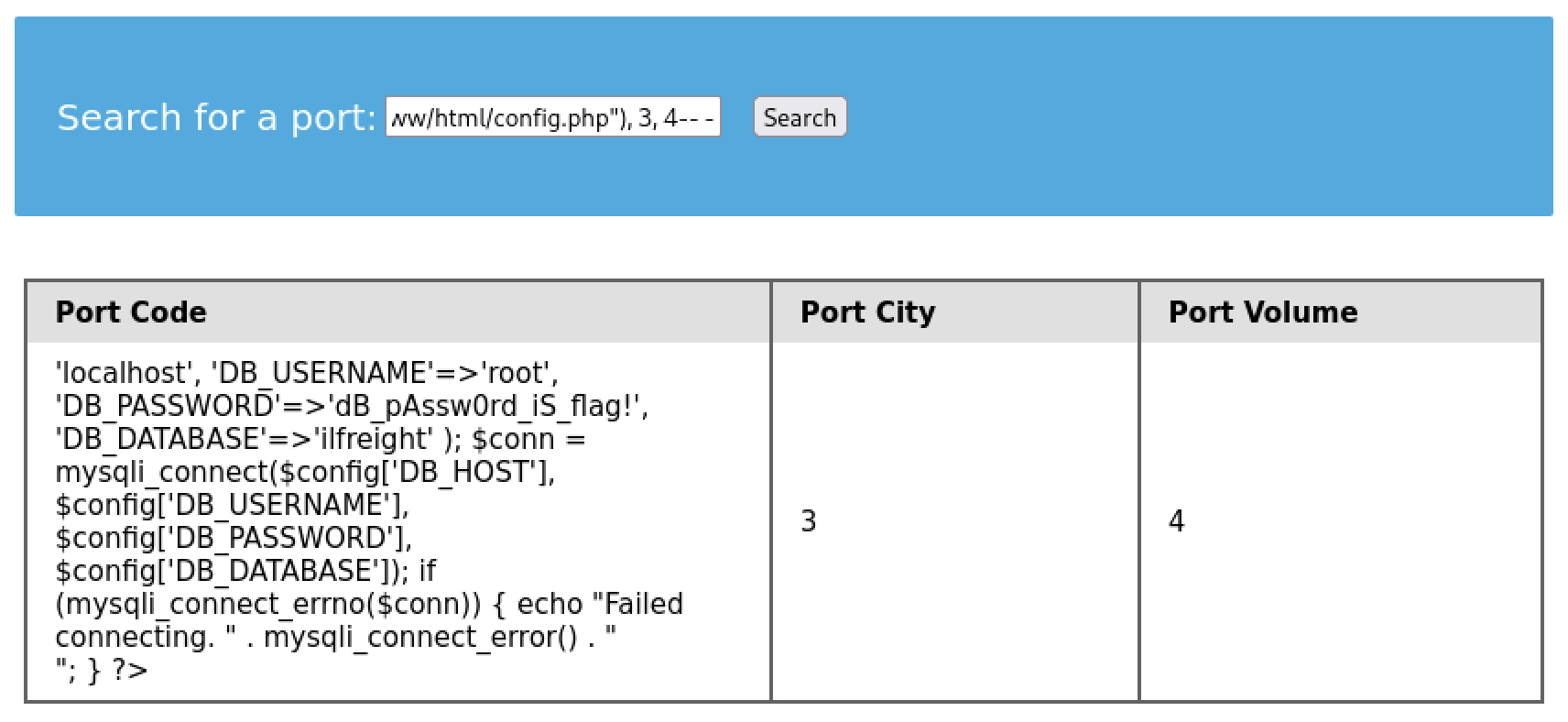This screenshot has width=1568, height=722.
Task: Click the Port City column header
Action: click(x=867, y=312)
